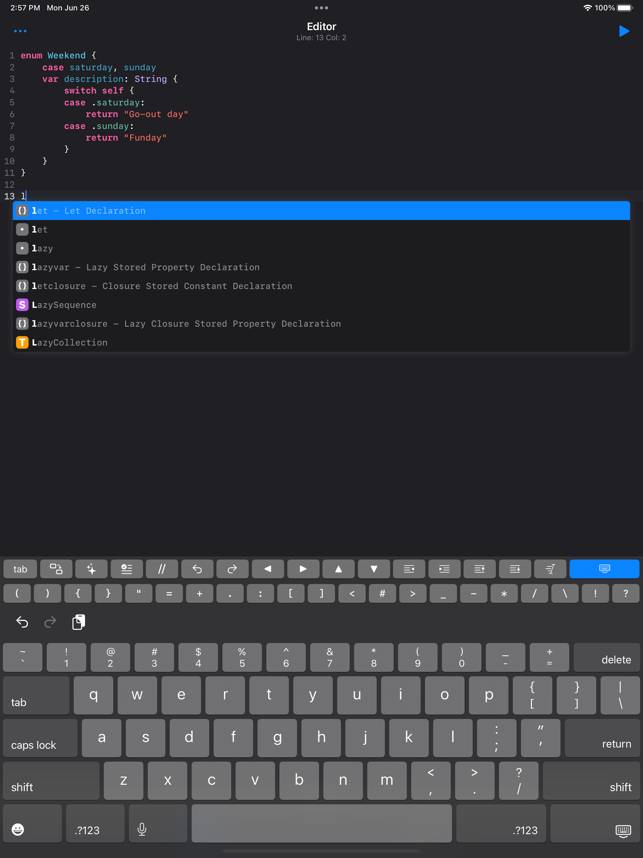Tap the 't' key
643x858 pixels.
(269, 695)
